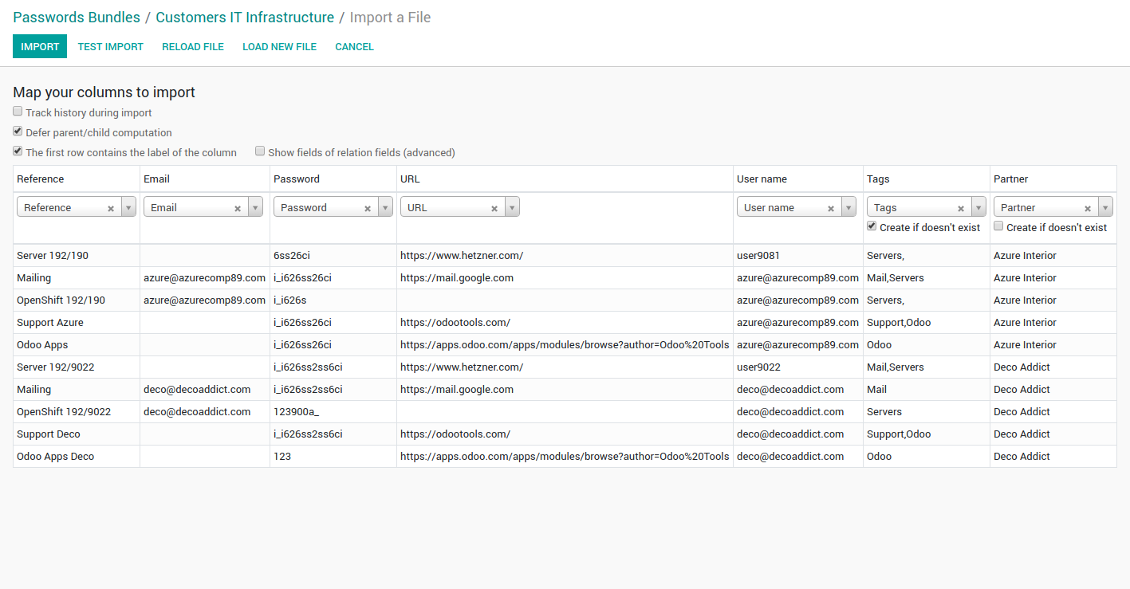Click user name 'user9081'
1130x589 pixels.
[758, 255]
